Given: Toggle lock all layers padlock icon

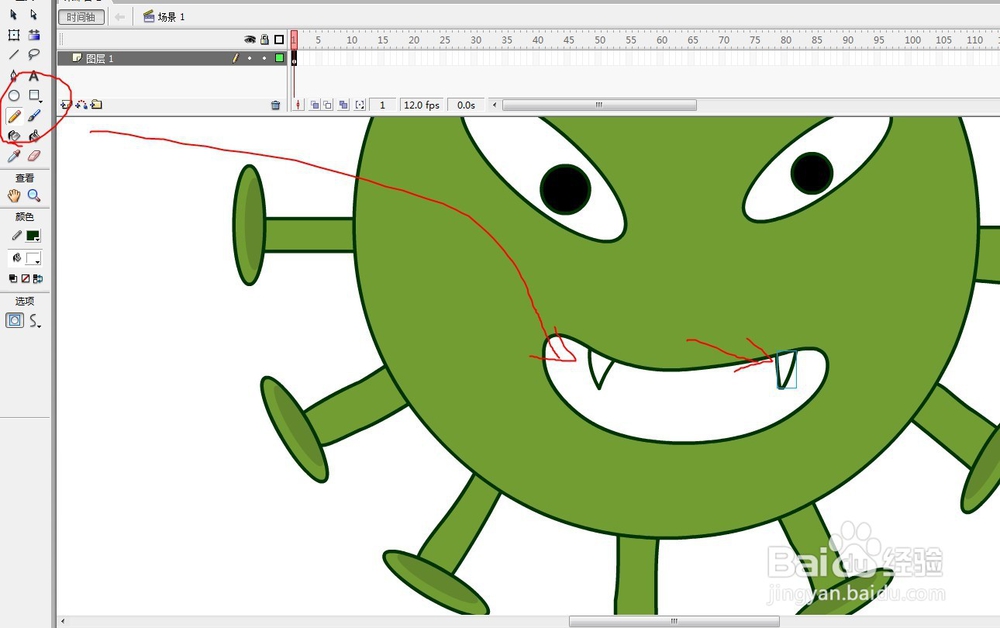Looking at the screenshot, I should point(265,40).
